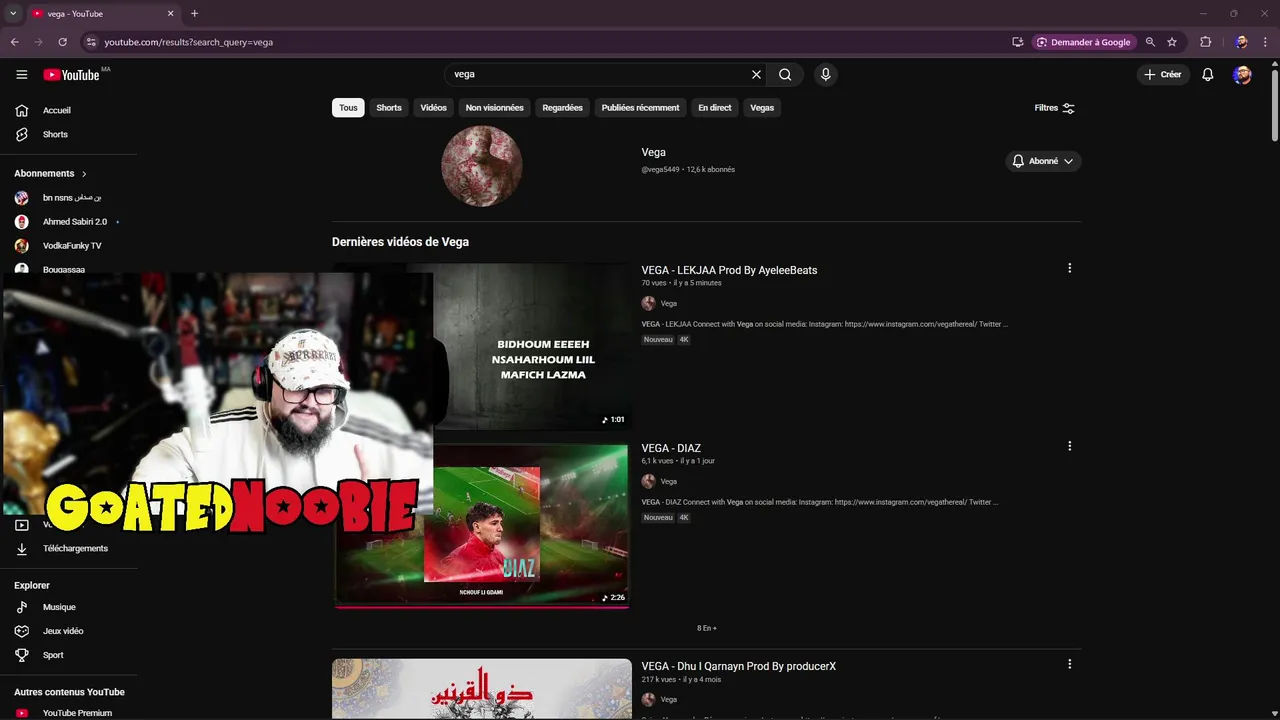This screenshot has width=1280, height=720.
Task: Select the Publiées récemment filter chip
Action: [640, 108]
